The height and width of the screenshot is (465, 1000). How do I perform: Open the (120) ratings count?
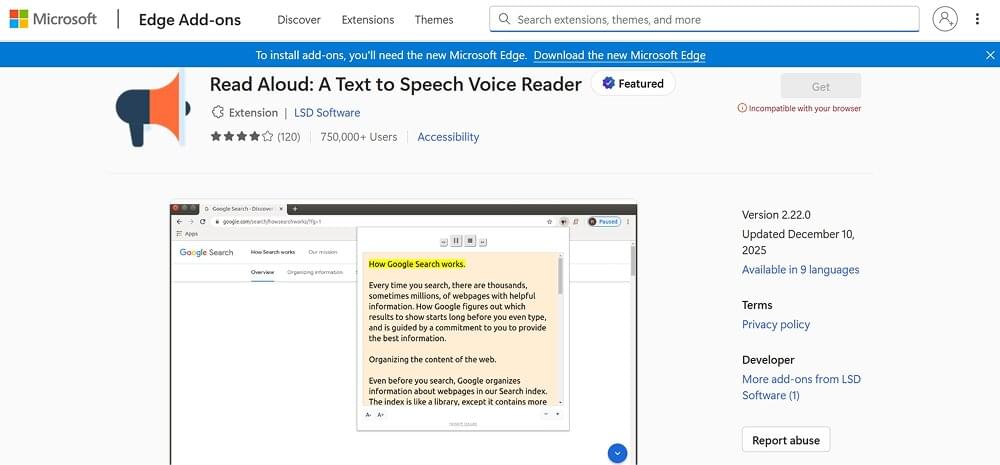pos(289,137)
